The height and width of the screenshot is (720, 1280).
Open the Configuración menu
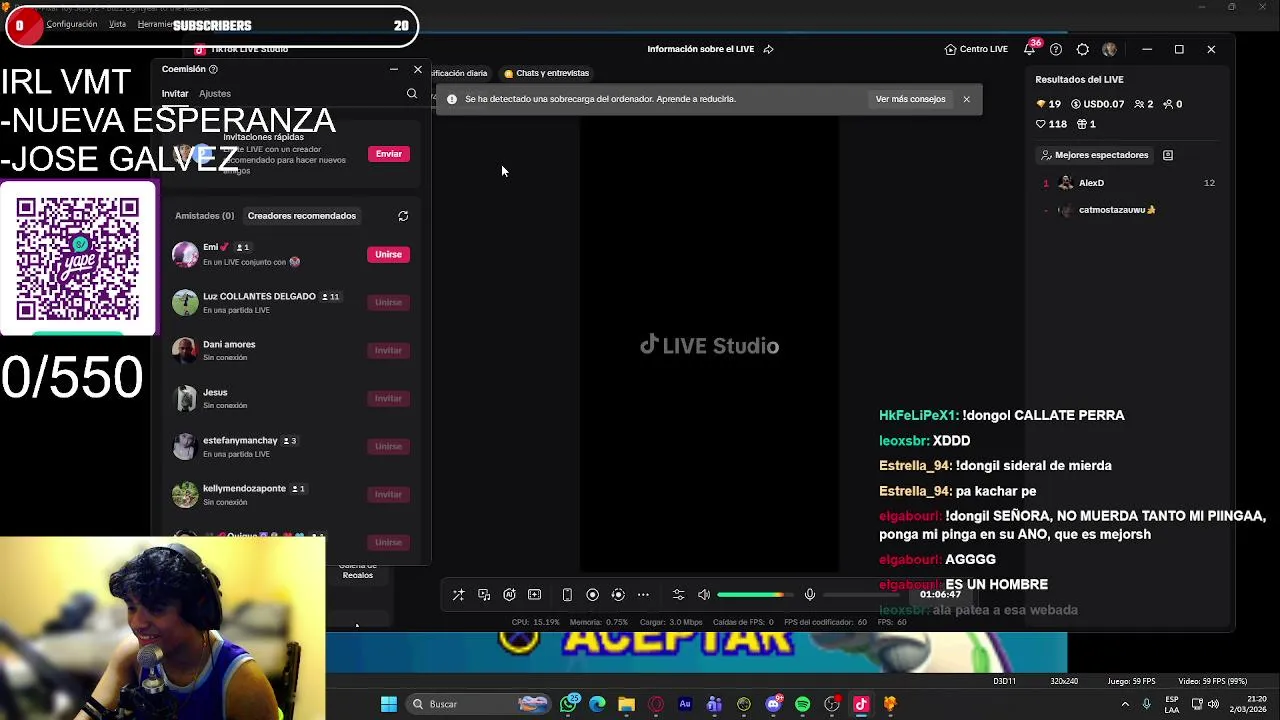(x=72, y=24)
